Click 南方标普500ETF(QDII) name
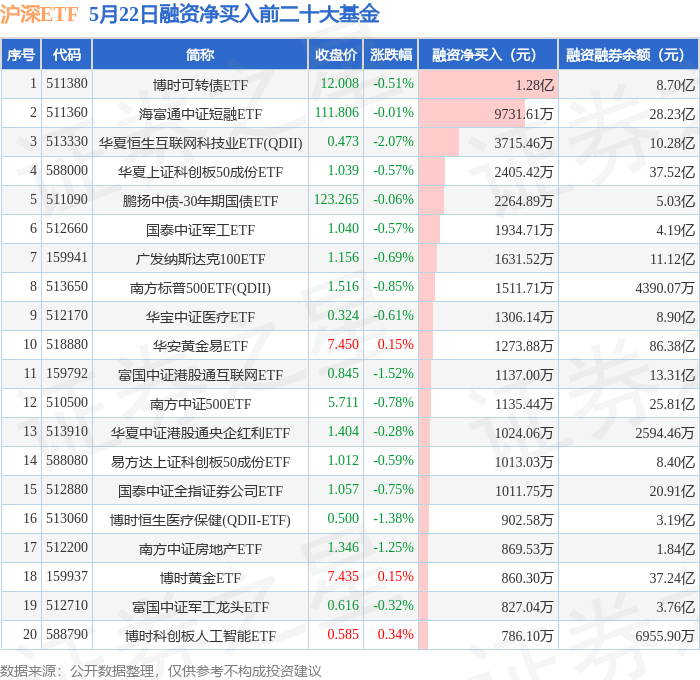 pos(200,288)
